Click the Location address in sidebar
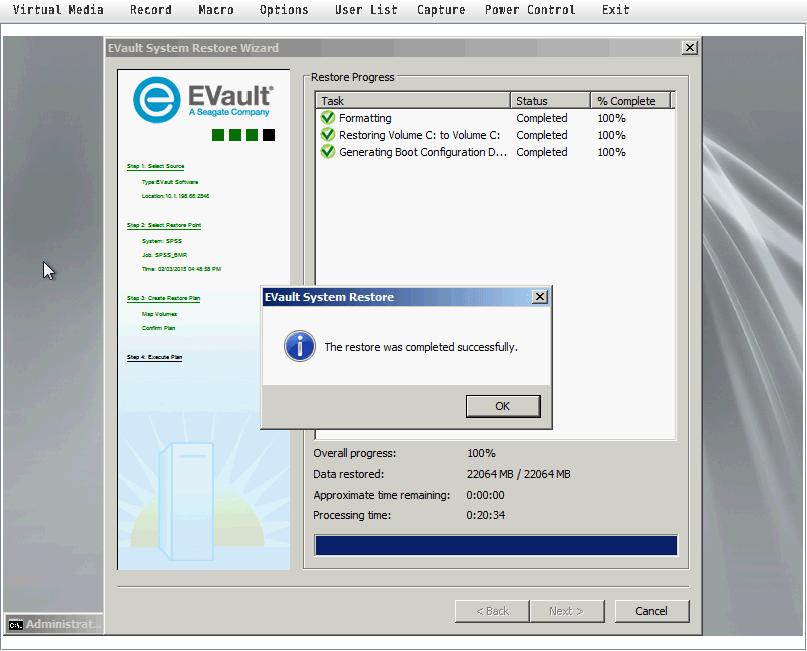Screen dimensions: 807x651 [176, 196]
